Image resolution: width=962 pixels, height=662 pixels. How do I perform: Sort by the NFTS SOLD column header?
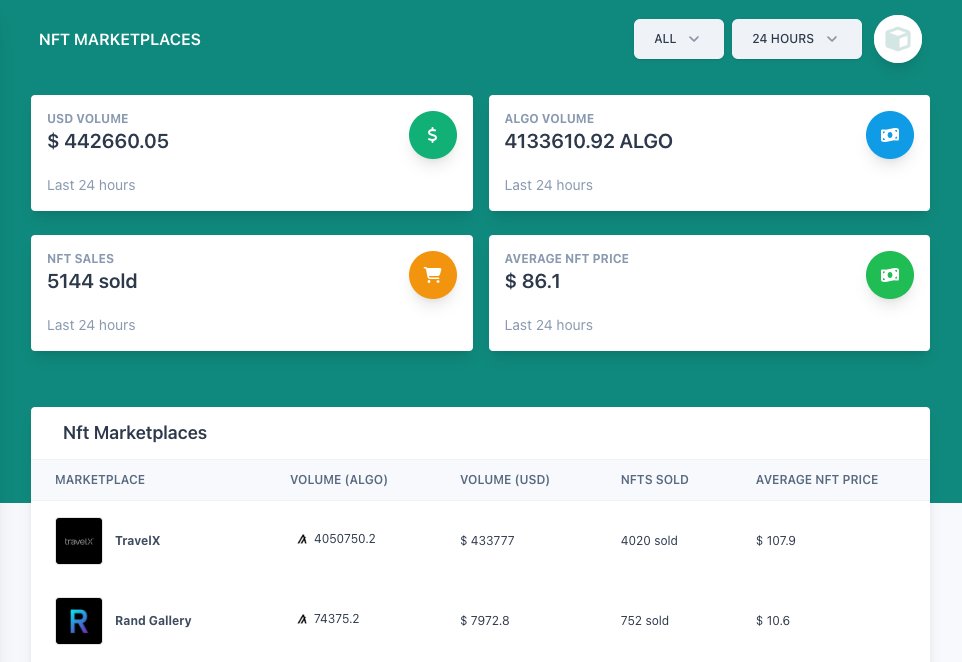[654, 479]
